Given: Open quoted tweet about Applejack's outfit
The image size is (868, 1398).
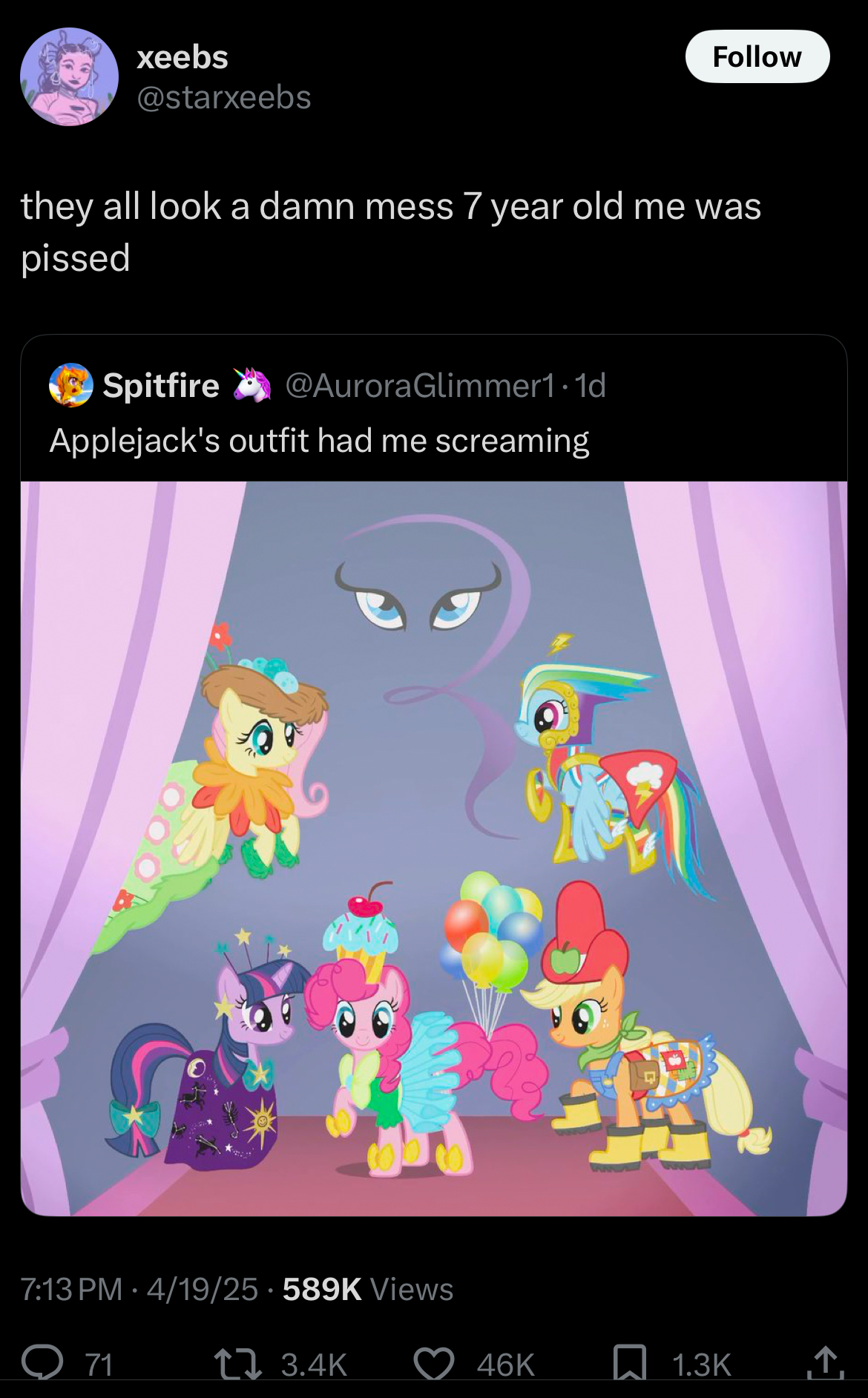Looking at the screenshot, I should pos(319,441).
